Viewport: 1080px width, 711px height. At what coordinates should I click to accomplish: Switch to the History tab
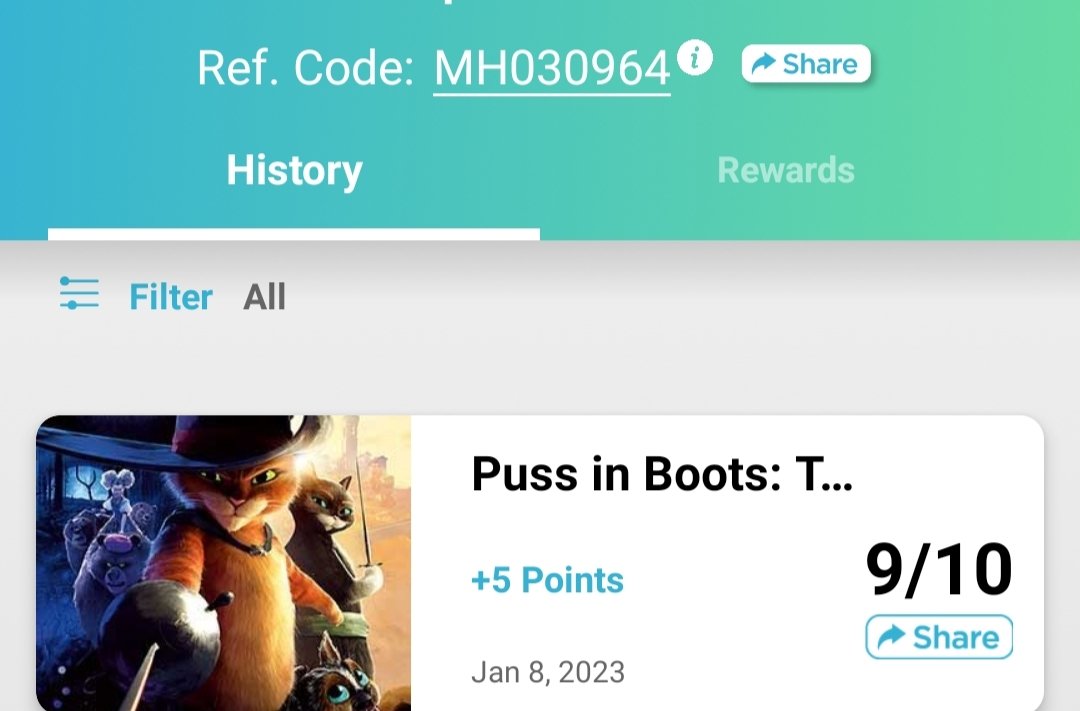(294, 170)
